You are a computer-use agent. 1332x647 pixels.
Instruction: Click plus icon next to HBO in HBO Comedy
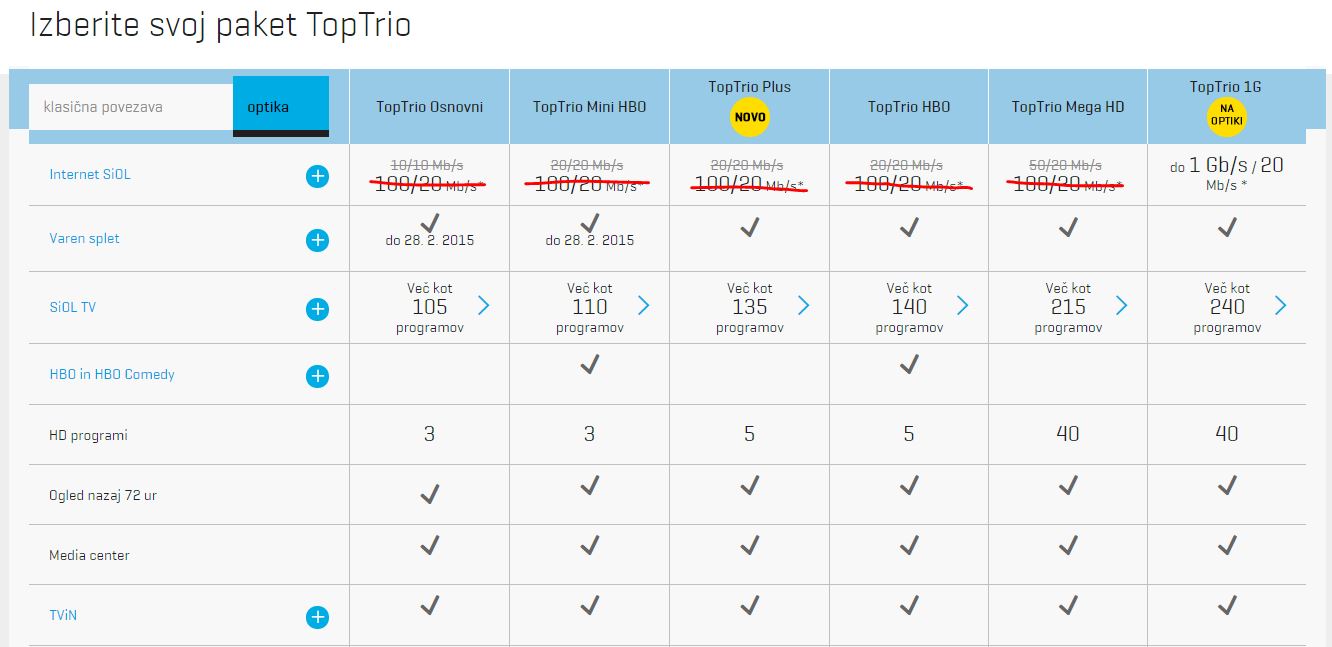[x=317, y=376]
